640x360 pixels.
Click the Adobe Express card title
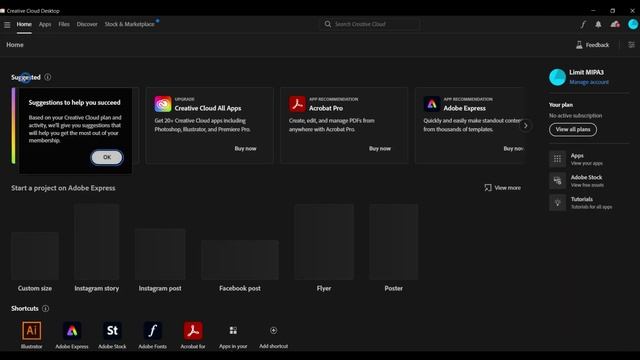[464, 108]
